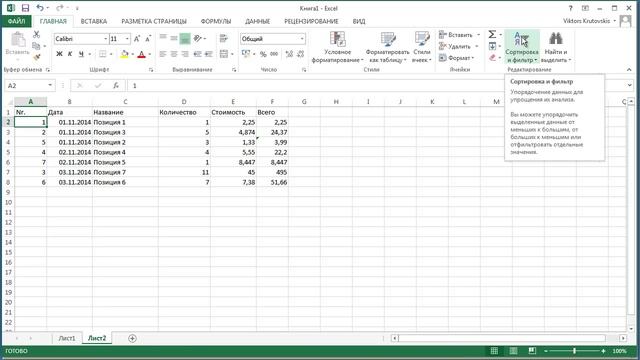
Task: Open the Общий number format dropdown
Action: 302,39
